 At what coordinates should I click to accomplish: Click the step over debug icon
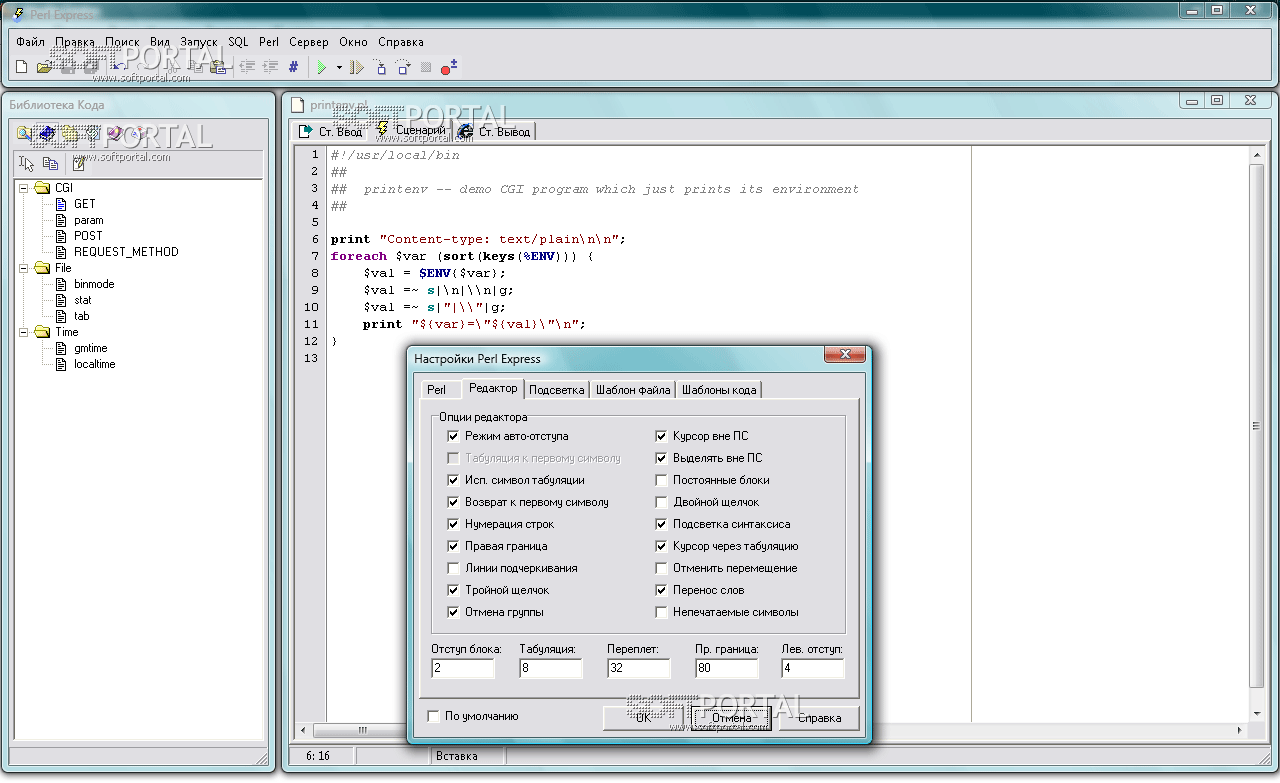coord(403,67)
